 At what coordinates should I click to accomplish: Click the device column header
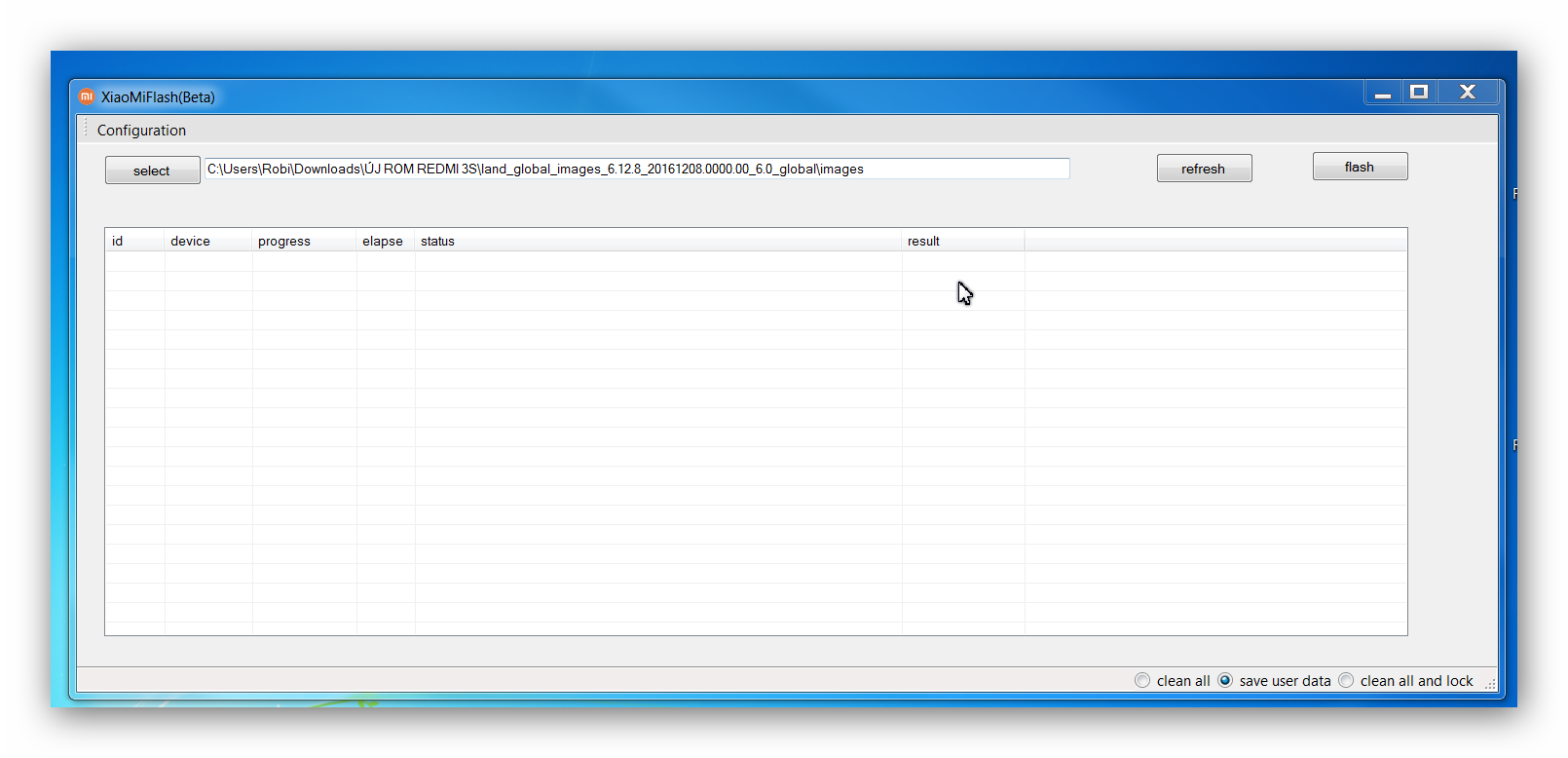(x=208, y=241)
